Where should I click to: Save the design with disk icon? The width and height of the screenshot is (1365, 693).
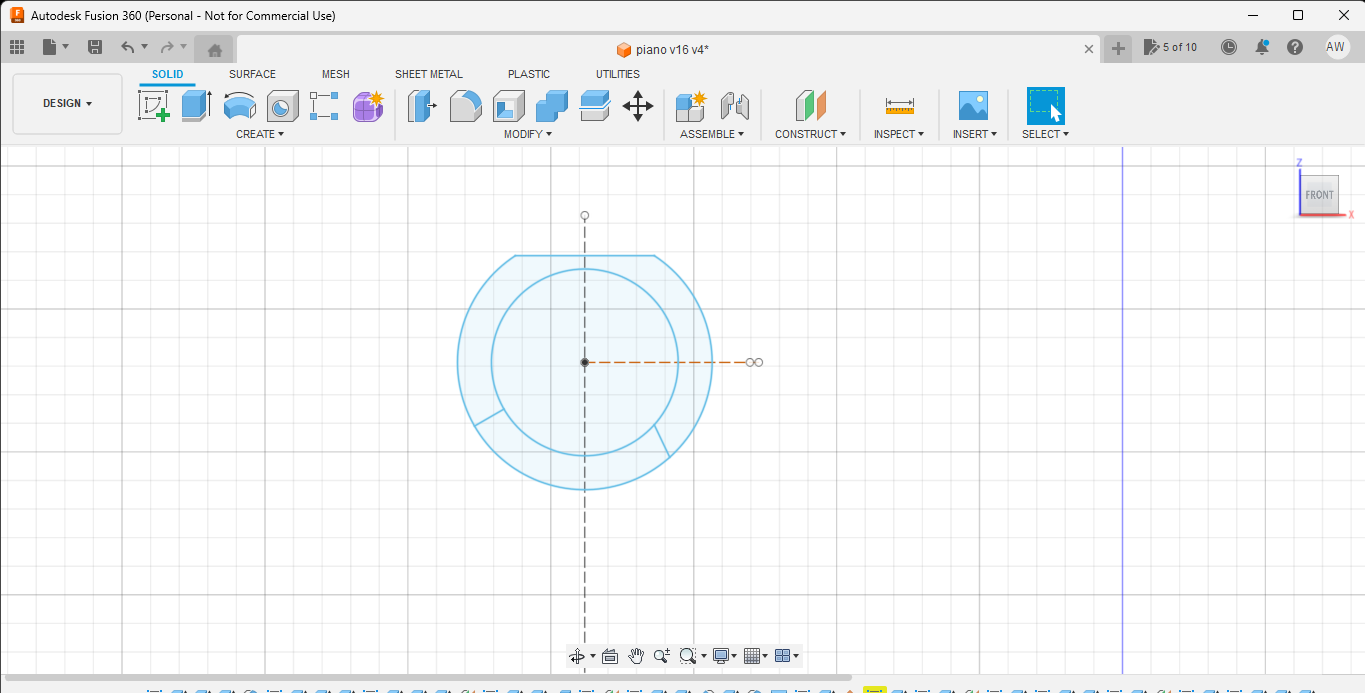click(95, 47)
